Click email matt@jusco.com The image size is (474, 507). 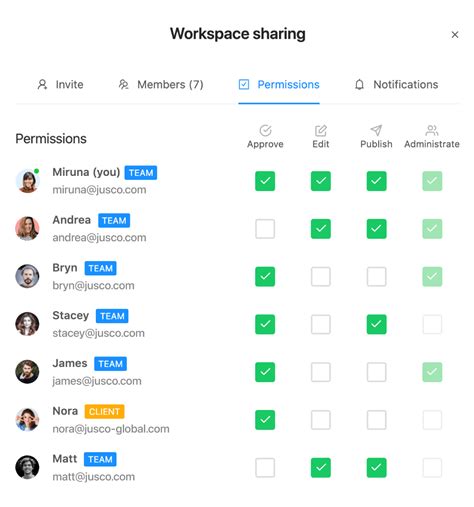tap(94, 477)
